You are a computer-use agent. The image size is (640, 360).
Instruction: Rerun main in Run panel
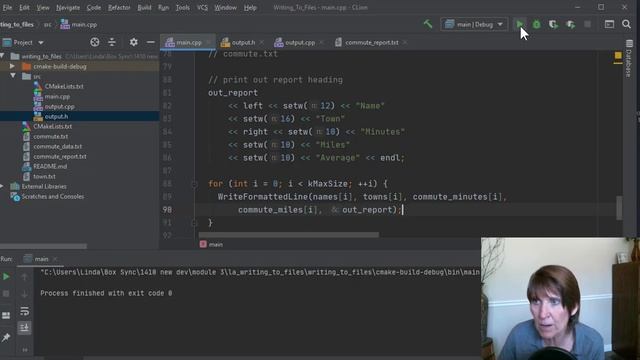6,277
